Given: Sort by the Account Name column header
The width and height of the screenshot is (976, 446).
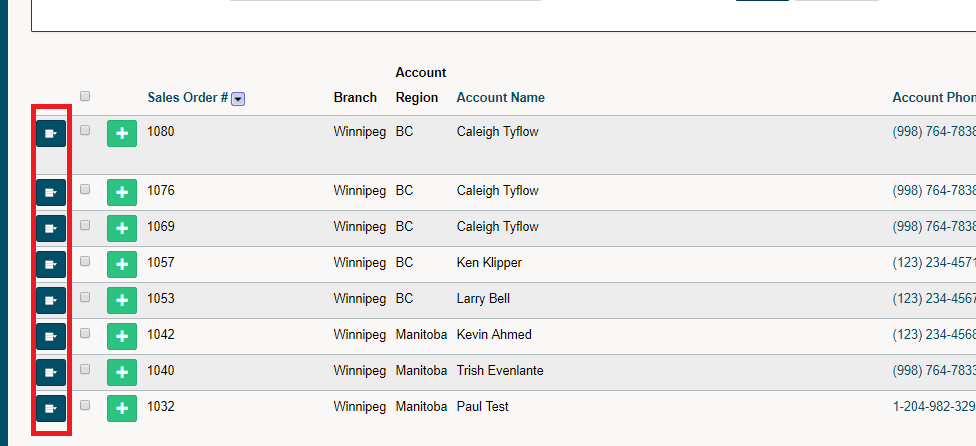Looking at the screenshot, I should coord(500,98).
